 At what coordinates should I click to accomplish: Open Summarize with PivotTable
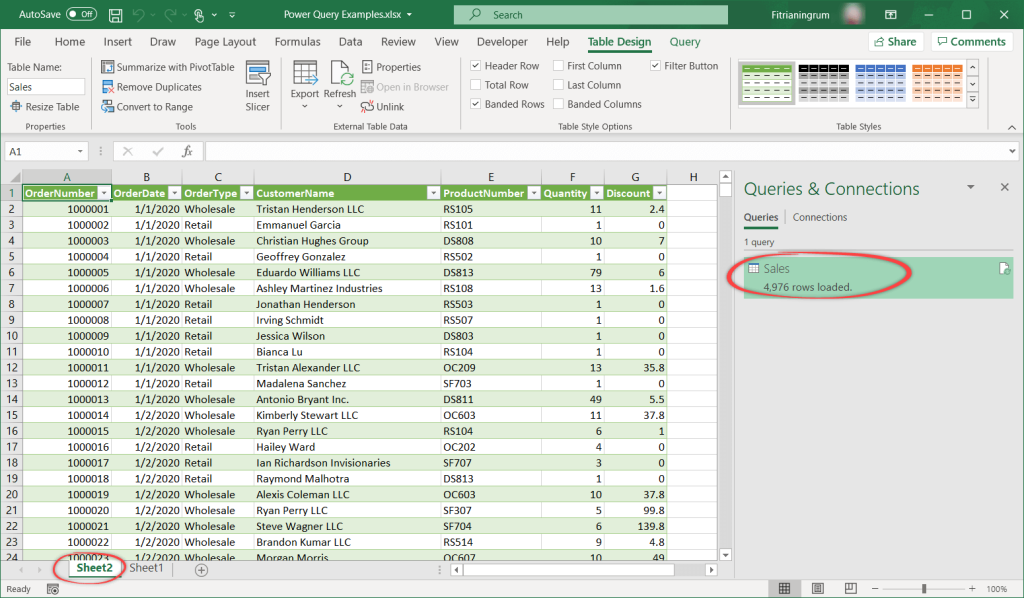(168, 67)
